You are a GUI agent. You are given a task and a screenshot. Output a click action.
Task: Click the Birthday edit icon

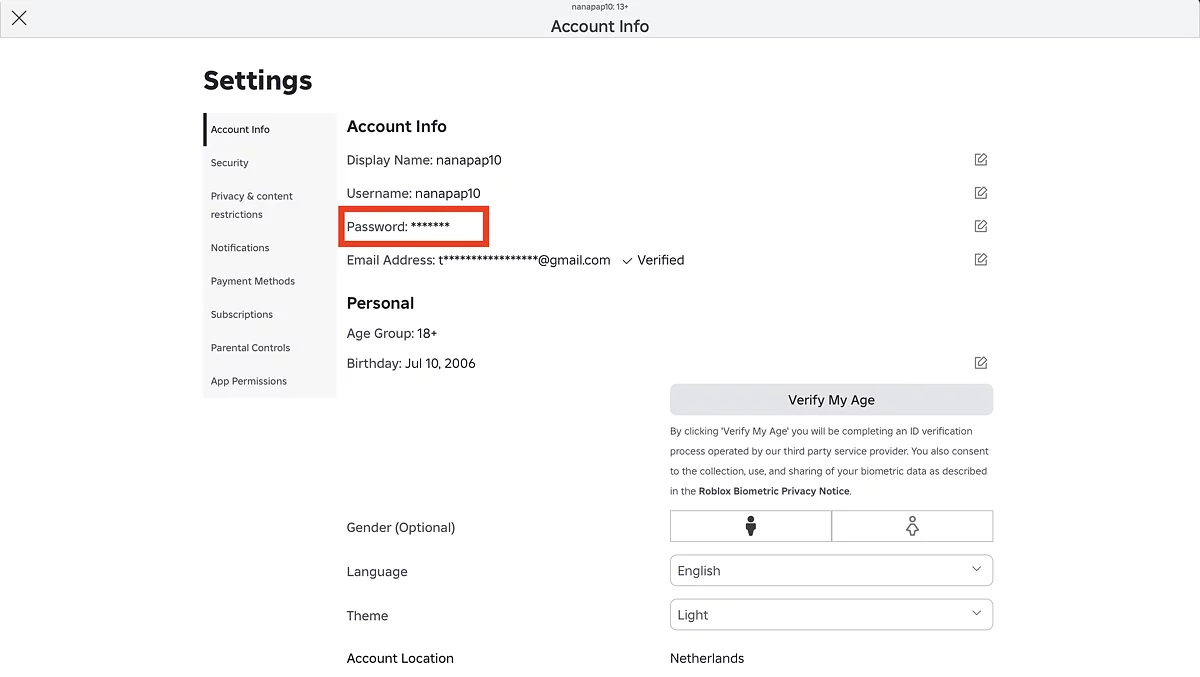tap(981, 363)
